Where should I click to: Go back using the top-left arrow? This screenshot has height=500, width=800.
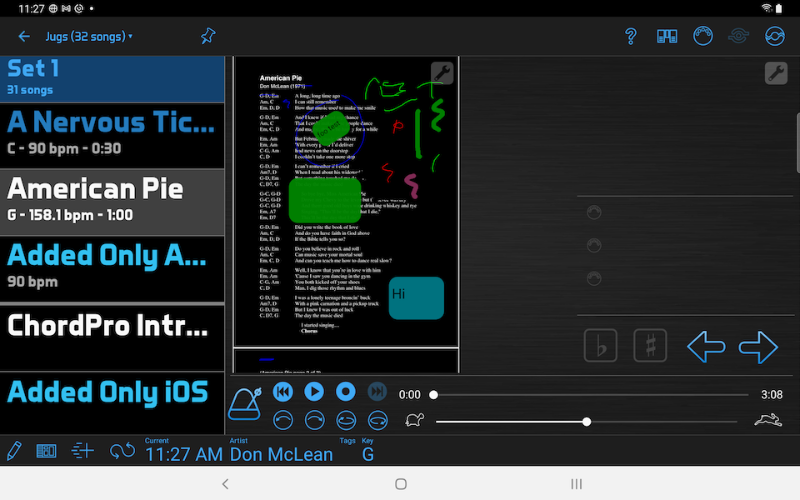click(x=24, y=37)
